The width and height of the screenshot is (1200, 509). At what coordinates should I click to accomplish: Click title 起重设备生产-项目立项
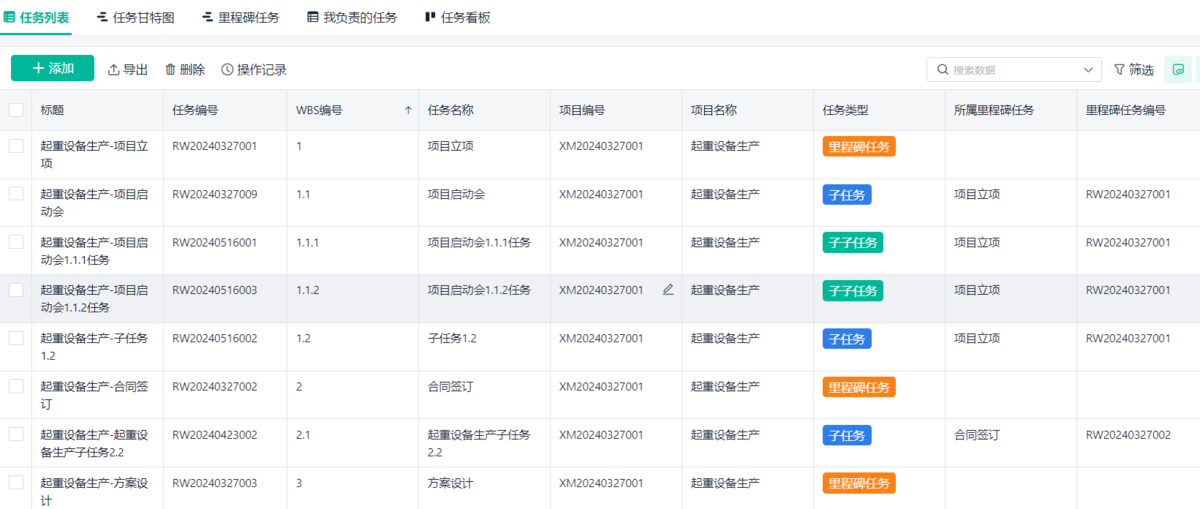(x=94, y=154)
